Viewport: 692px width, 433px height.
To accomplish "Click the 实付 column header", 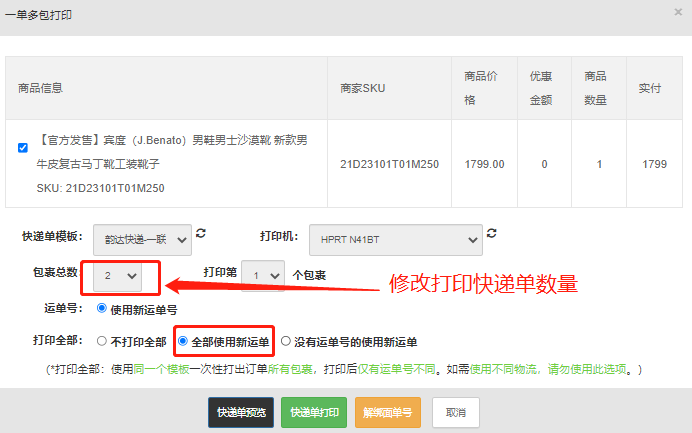I will click(649, 88).
